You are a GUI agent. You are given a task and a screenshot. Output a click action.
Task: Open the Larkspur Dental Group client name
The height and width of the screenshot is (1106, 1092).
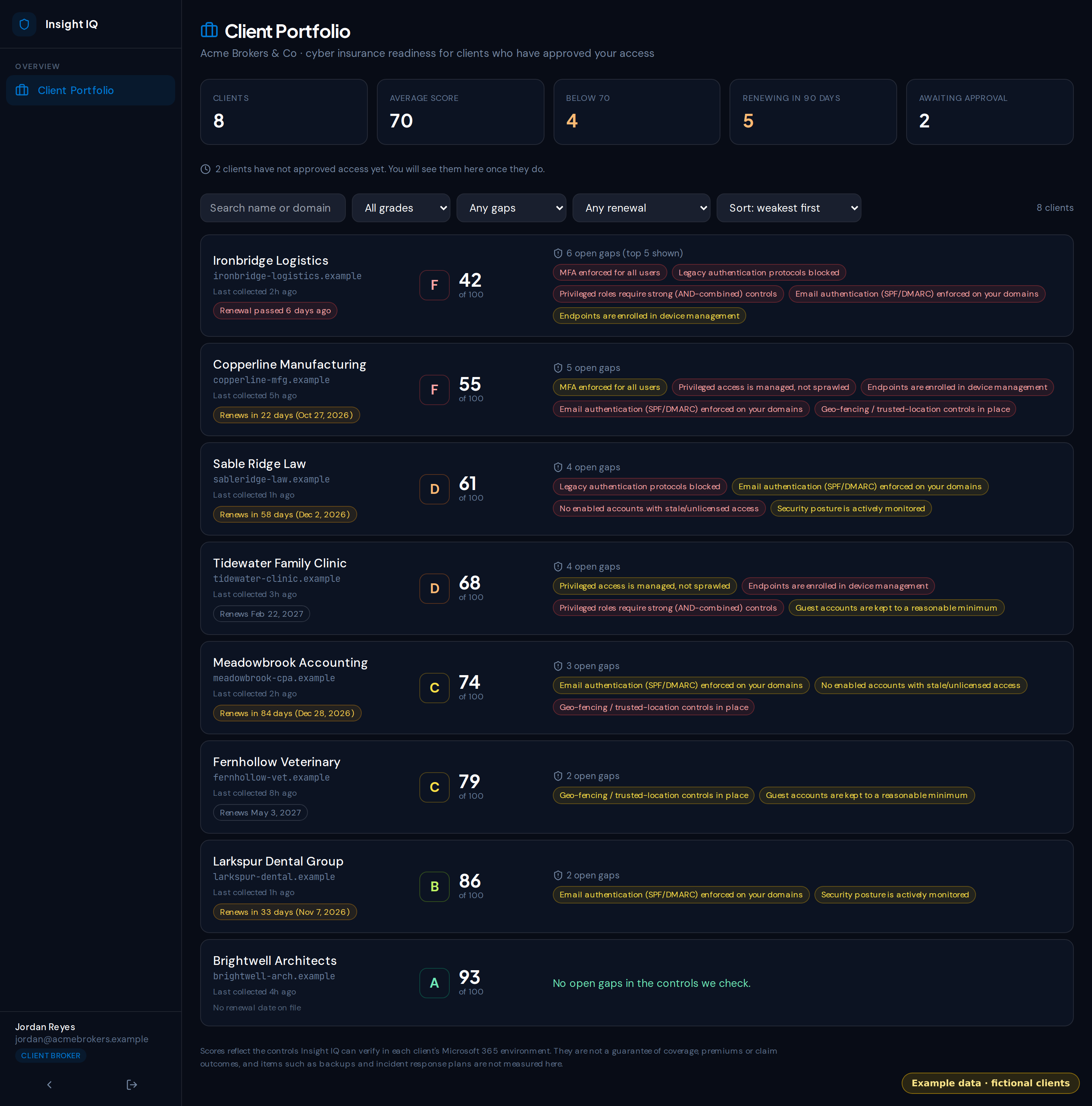click(278, 862)
